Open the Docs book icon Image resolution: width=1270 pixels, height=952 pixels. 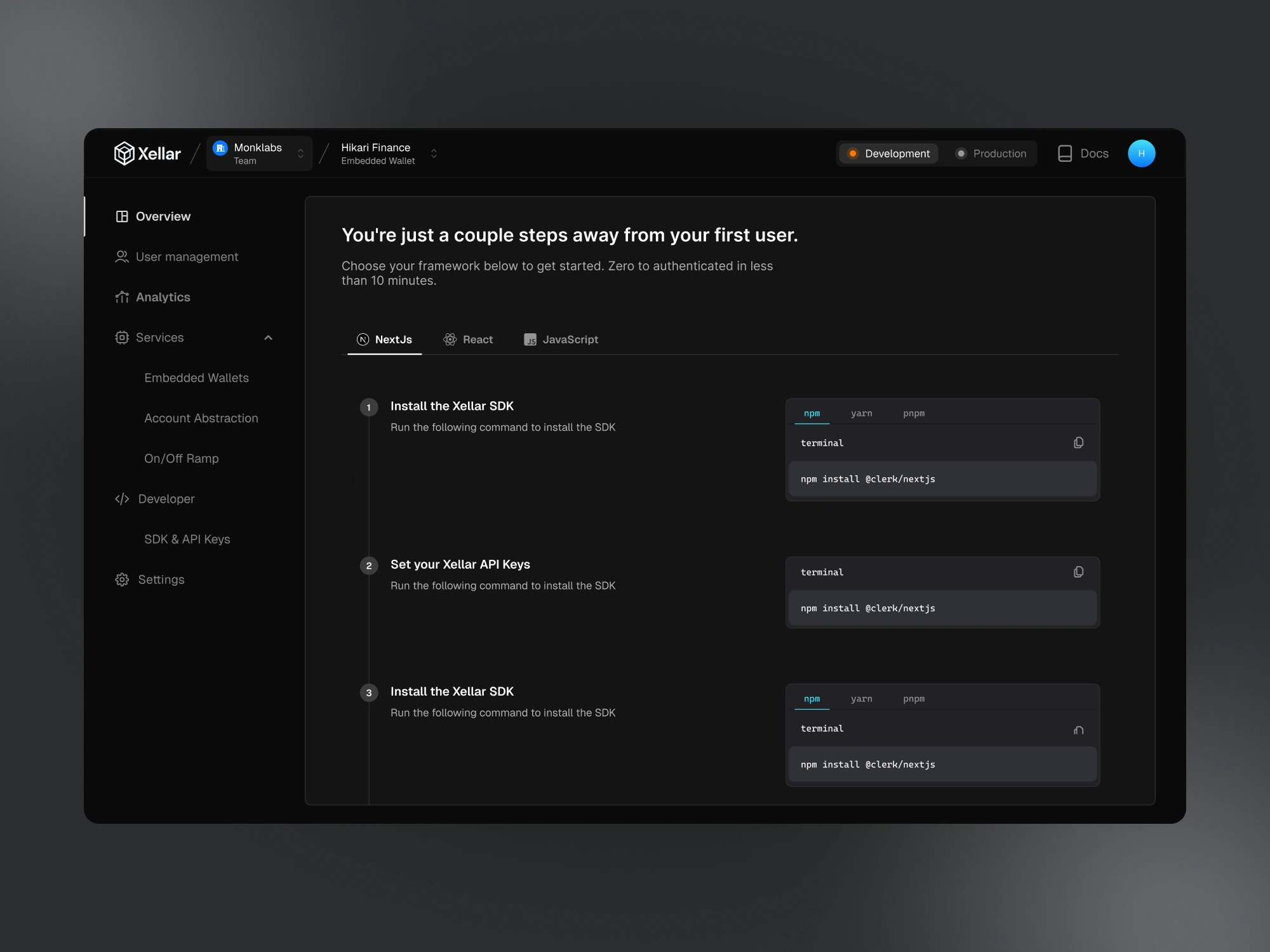[1065, 154]
